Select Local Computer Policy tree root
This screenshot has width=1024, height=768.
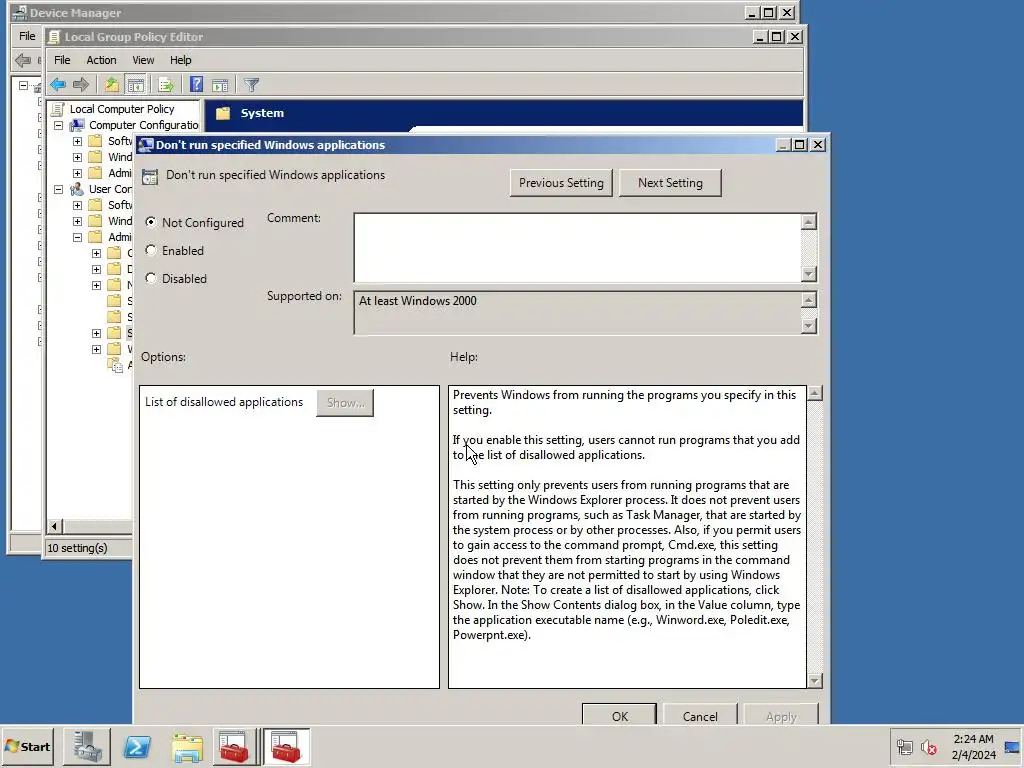click(x=121, y=109)
